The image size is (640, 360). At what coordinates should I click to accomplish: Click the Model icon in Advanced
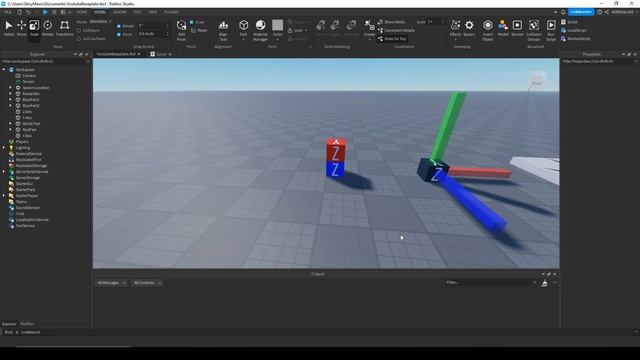503,28
